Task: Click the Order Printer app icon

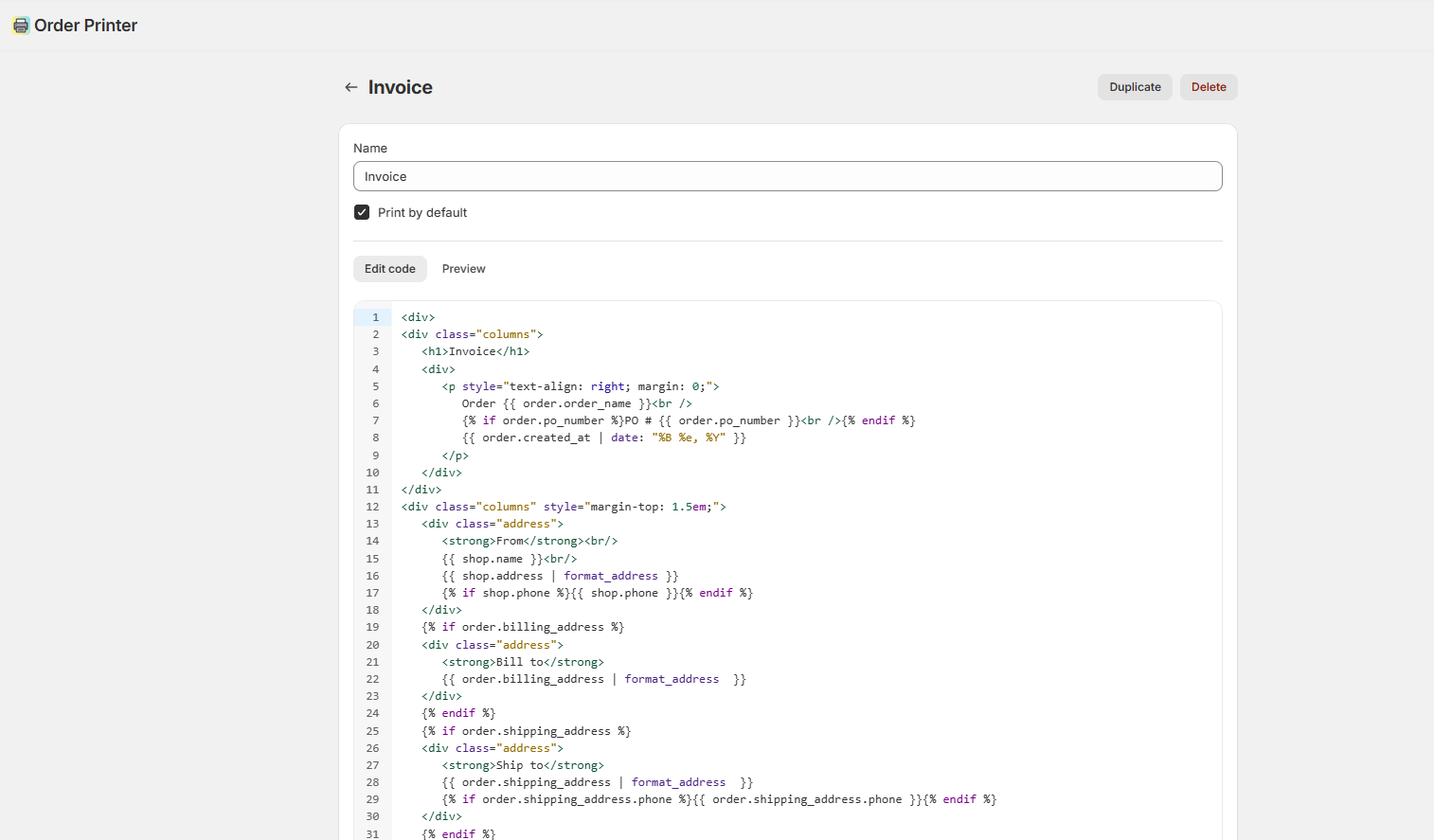Action: point(21,26)
